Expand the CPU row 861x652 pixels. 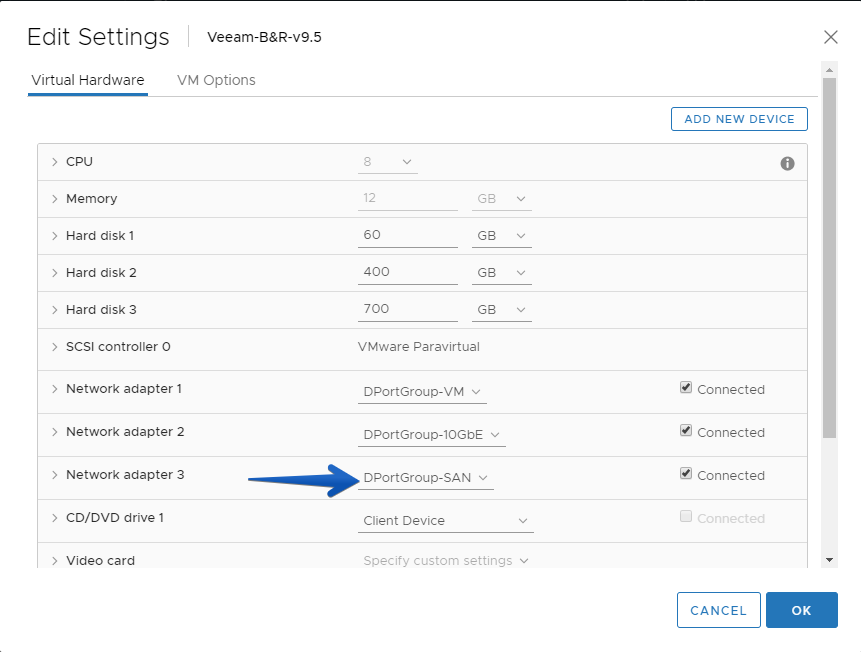tap(54, 161)
